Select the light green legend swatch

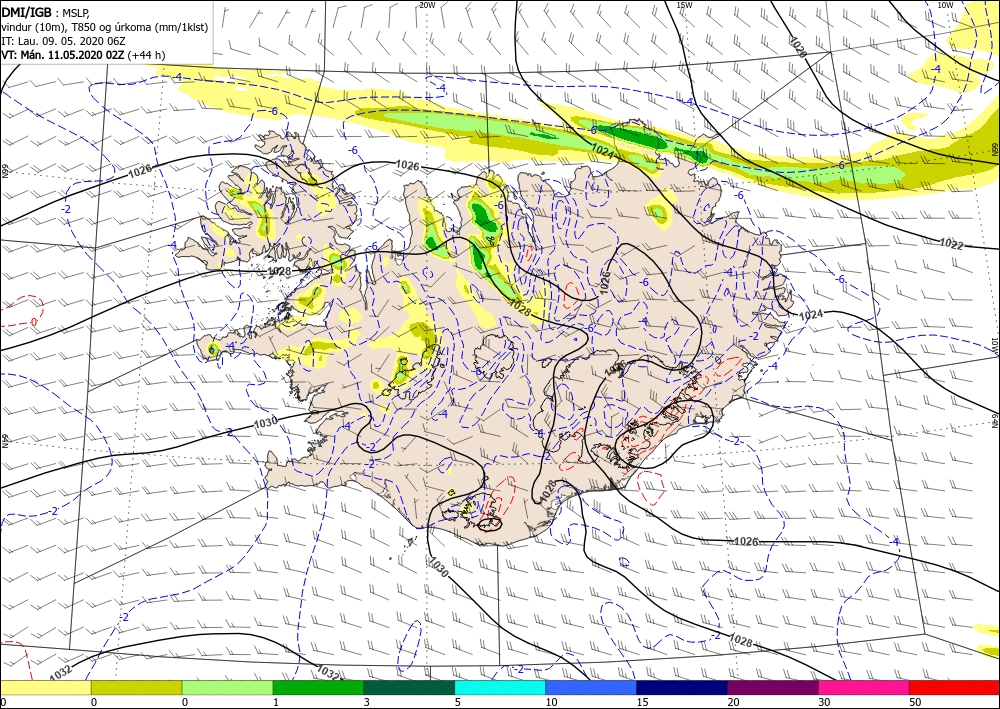[x=227, y=688]
